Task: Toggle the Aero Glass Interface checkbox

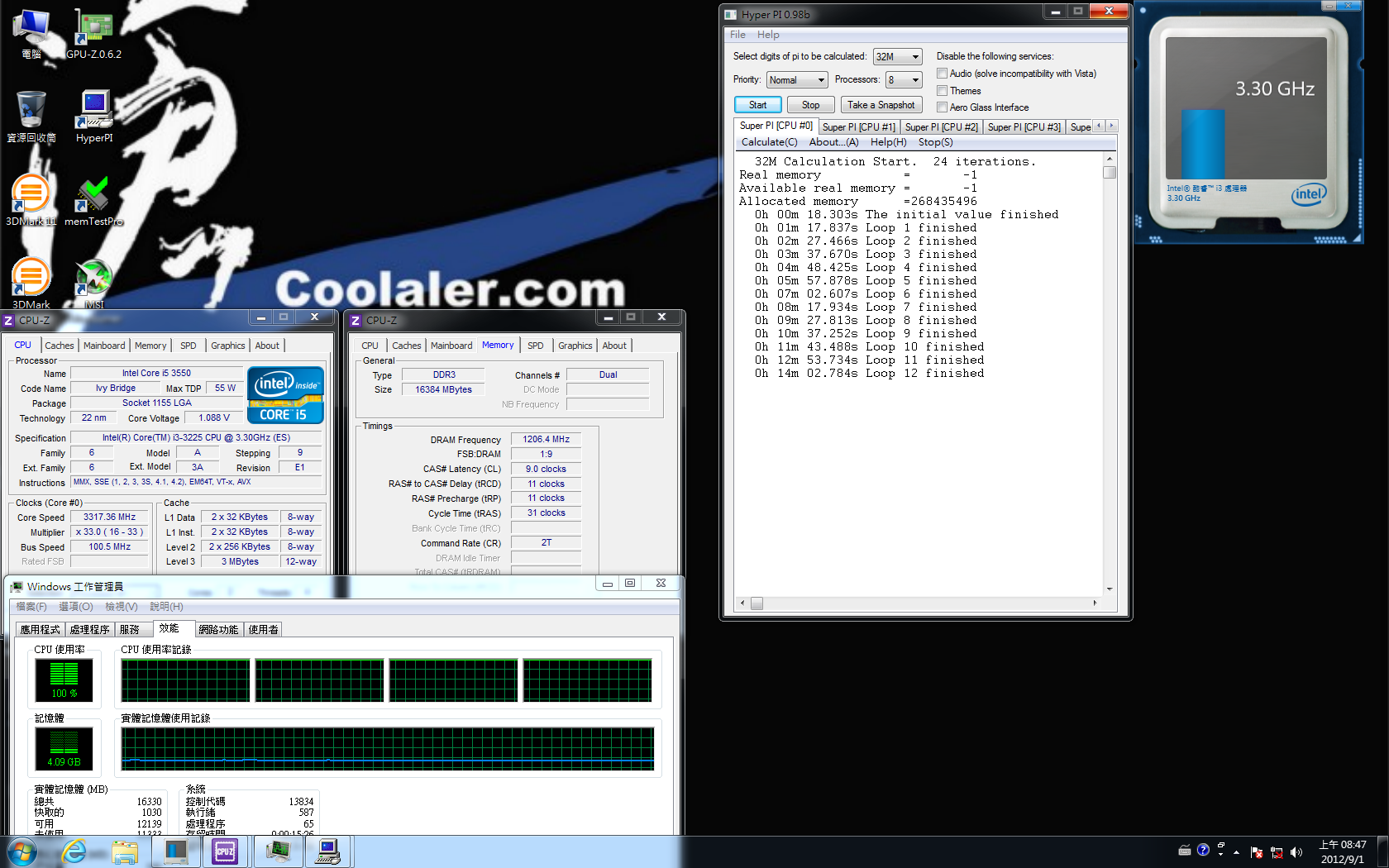Action: click(942, 107)
